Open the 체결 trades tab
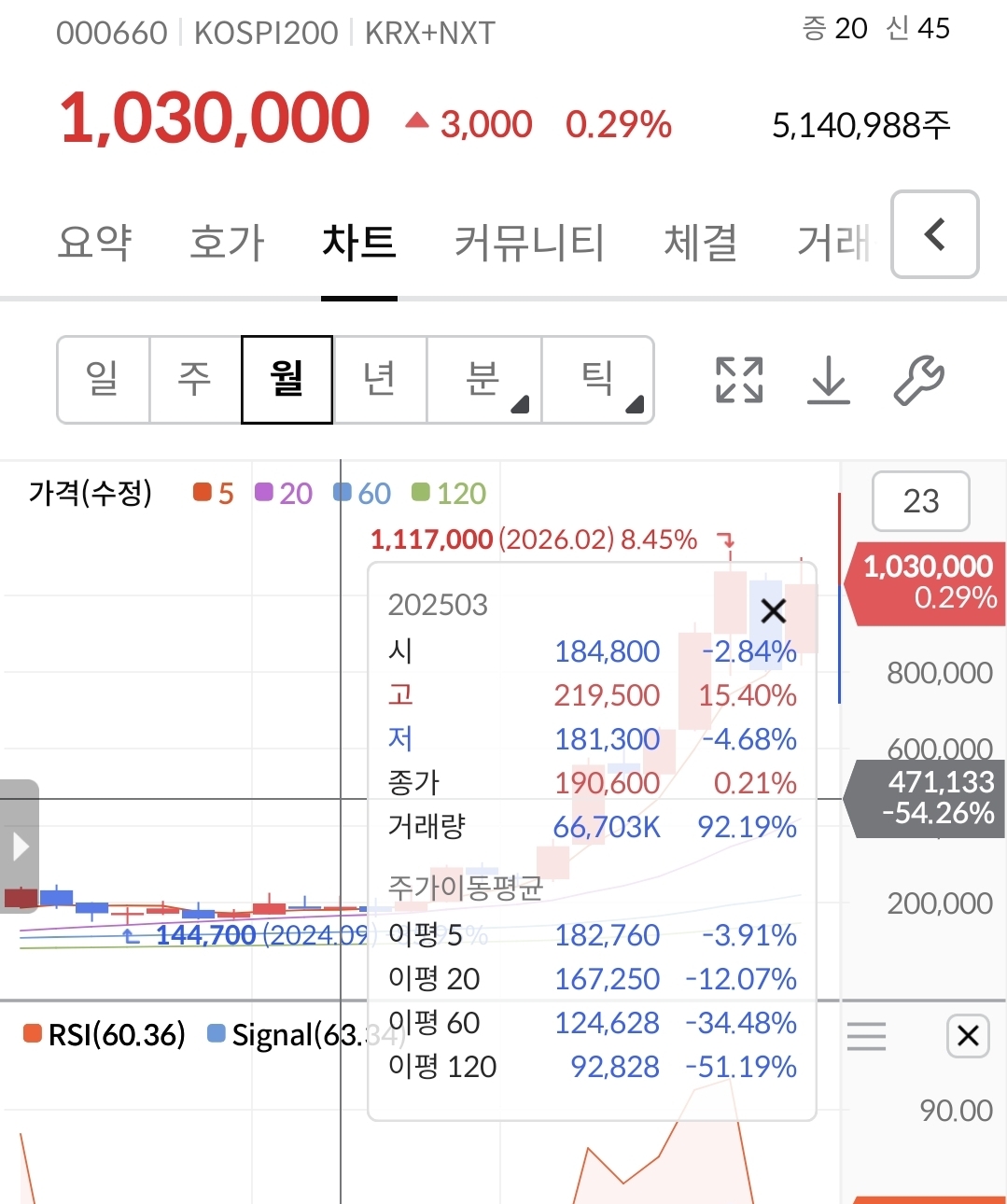The height and width of the screenshot is (1204, 1007). [x=700, y=242]
